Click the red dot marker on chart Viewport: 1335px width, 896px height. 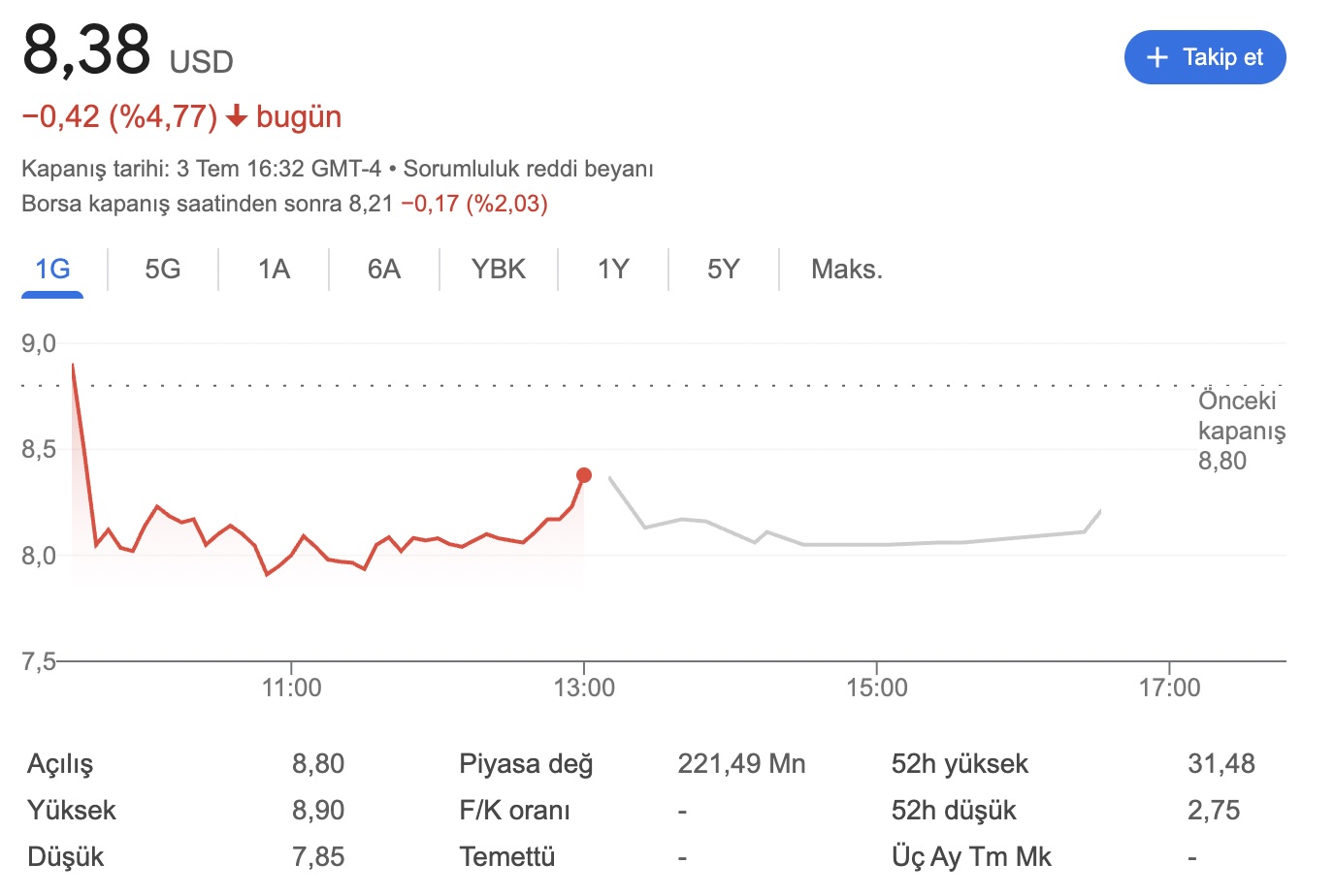pos(583,475)
